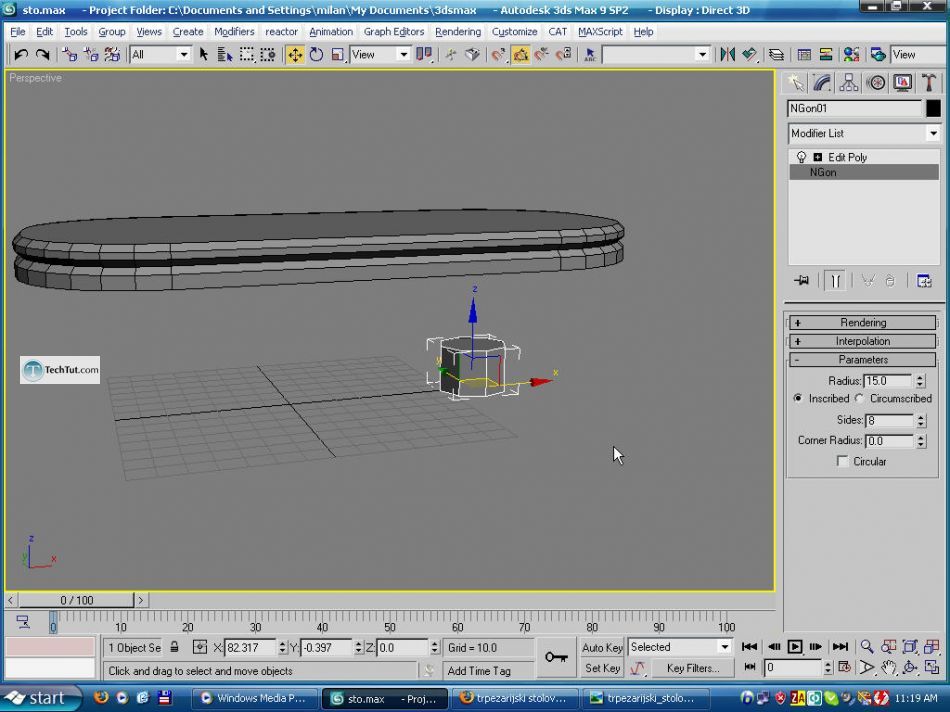Screen dimensions: 950x712
Task: Open the Hierarchy command panel tab
Action: (849, 83)
